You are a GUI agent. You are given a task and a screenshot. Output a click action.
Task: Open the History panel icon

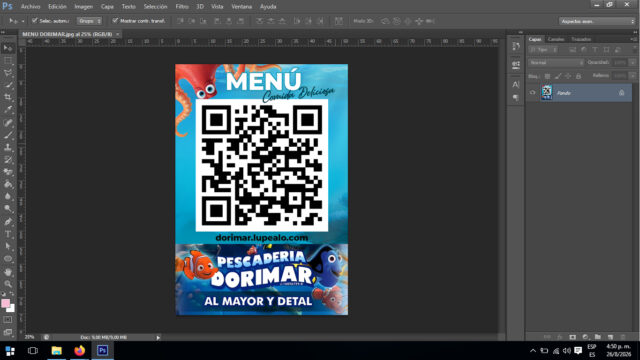(x=516, y=46)
